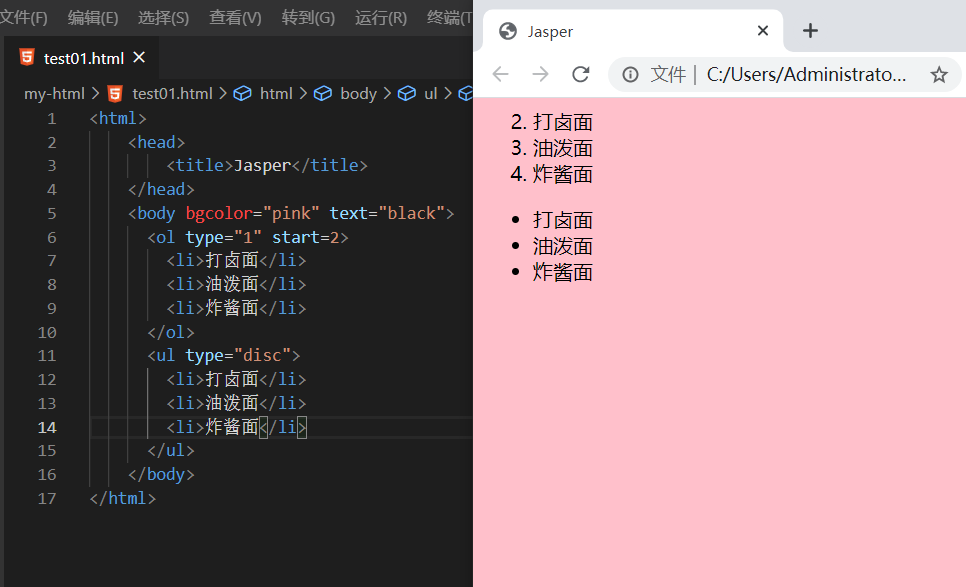Click the browser back arrow
The height and width of the screenshot is (587, 966).
click(x=500, y=74)
